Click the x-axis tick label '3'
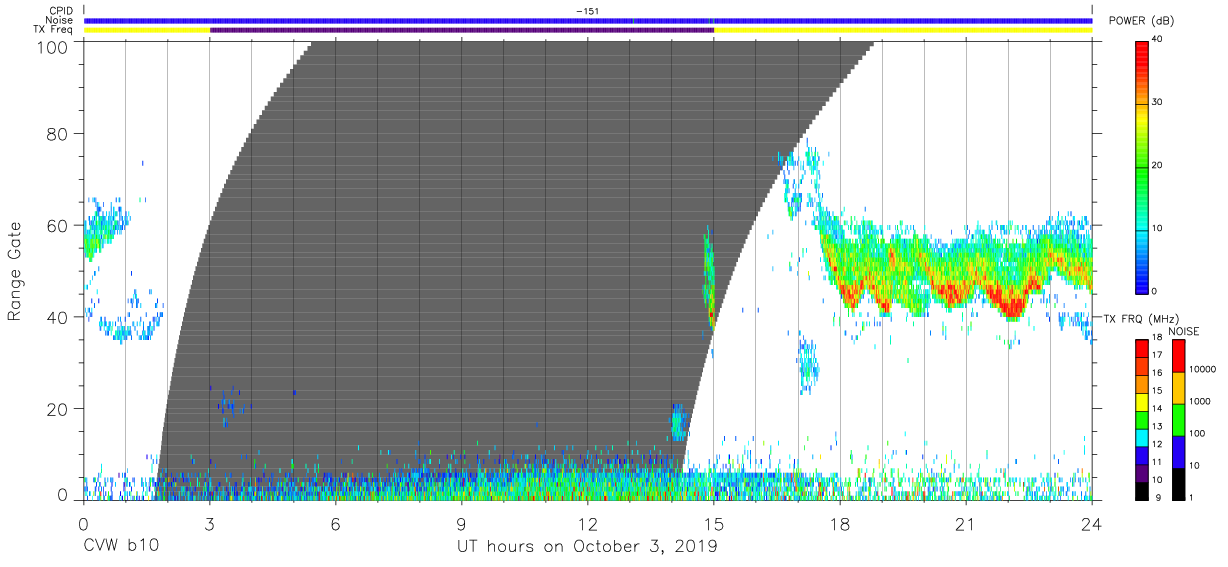The height and width of the screenshot is (567, 1228). (209, 524)
